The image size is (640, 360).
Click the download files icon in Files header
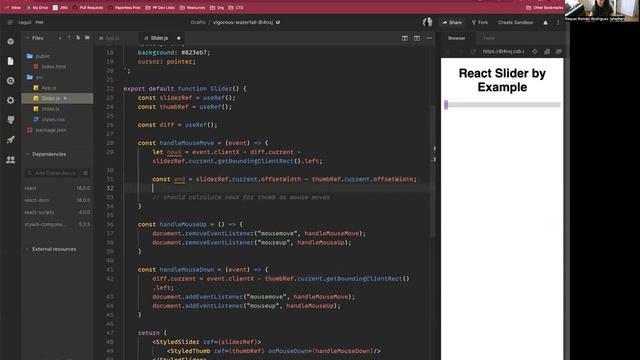60,38
